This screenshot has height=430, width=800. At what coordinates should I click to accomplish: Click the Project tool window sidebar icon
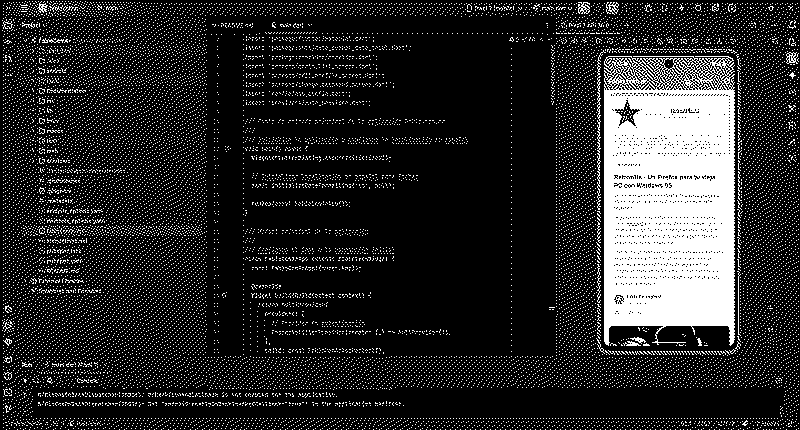8,27
